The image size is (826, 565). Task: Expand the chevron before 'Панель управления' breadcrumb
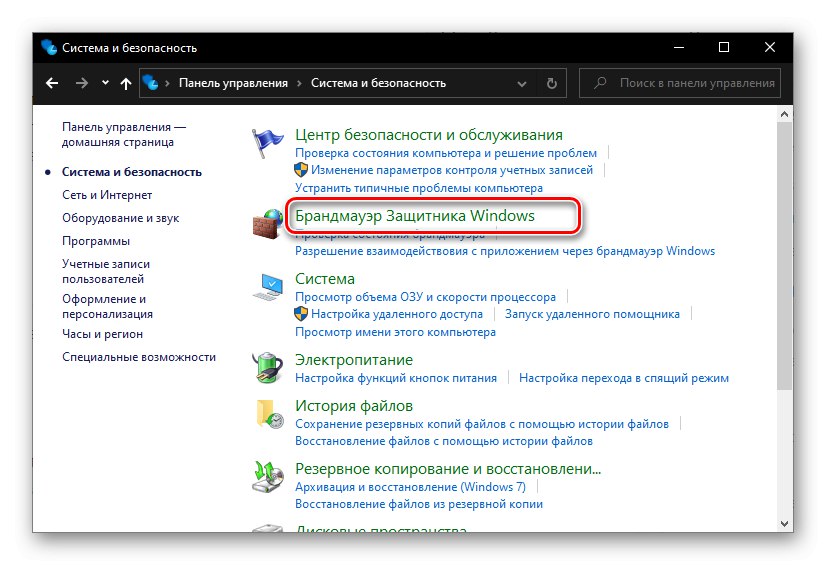click(x=168, y=83)
